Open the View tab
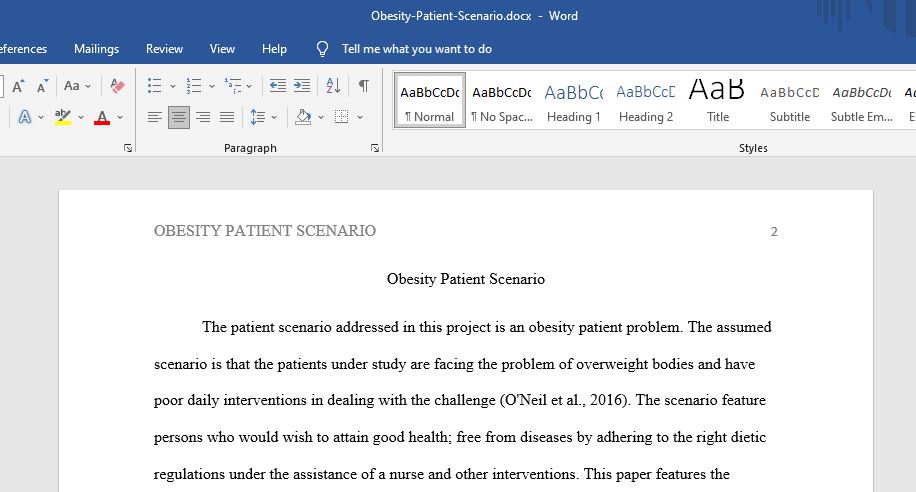916x492 pixels. point(222,49)
